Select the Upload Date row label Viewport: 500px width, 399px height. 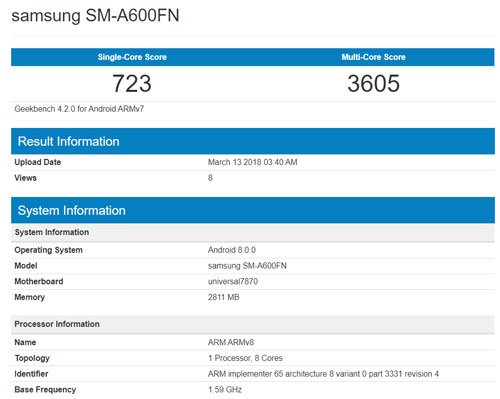[38, 162]
